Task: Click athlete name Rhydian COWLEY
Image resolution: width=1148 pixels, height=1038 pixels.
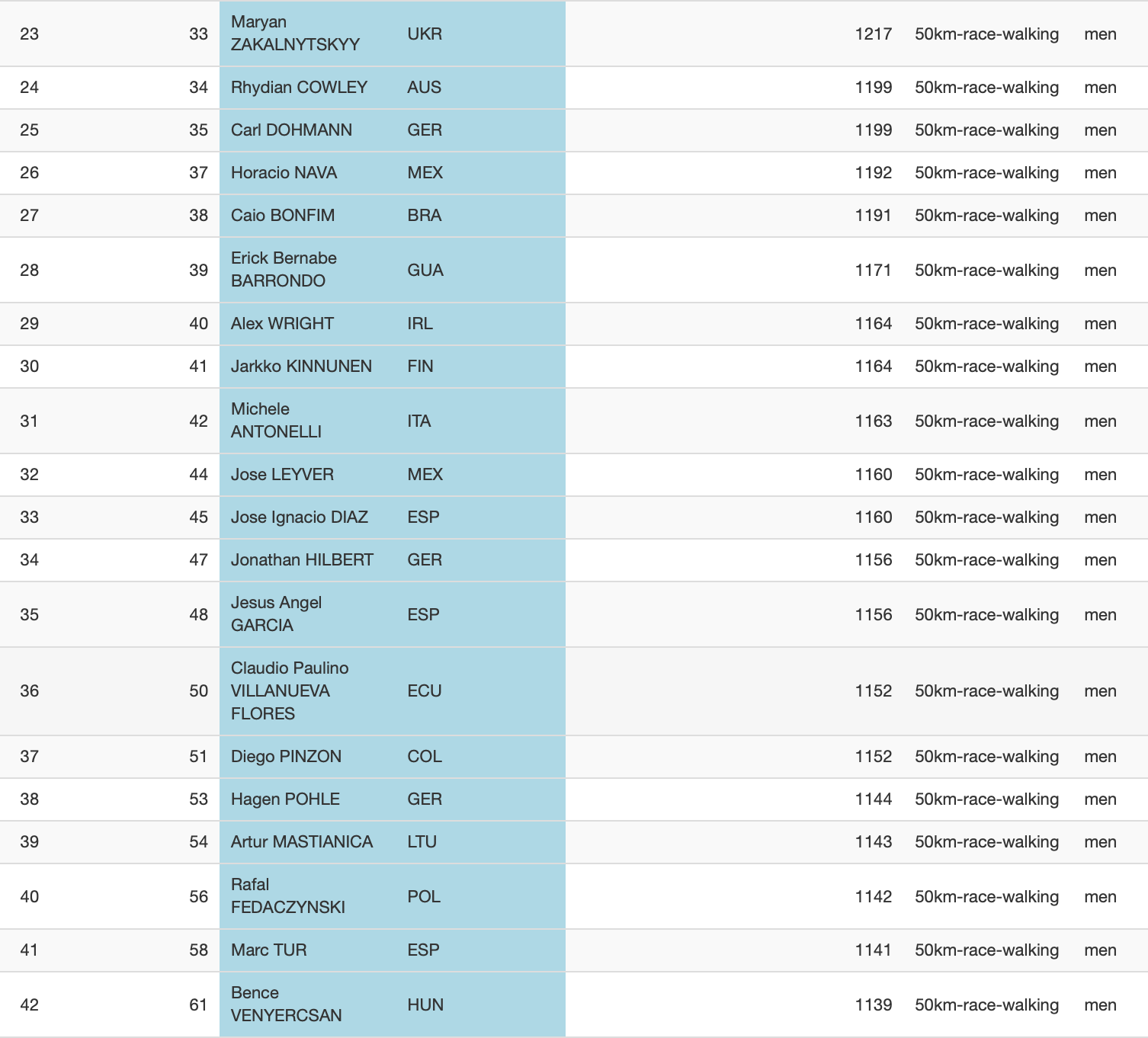Action: pos(299,88)
